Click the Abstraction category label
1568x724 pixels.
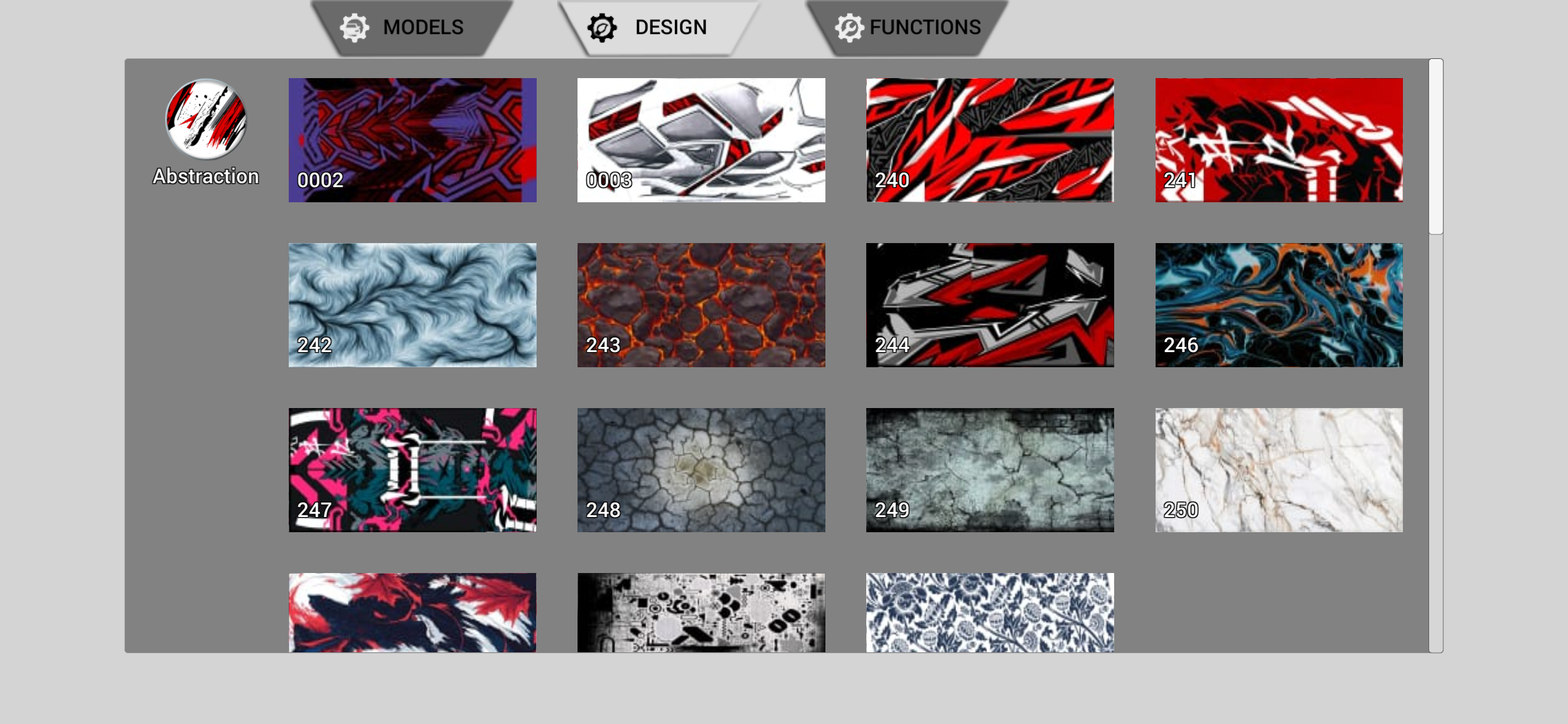tap(206, 177)
